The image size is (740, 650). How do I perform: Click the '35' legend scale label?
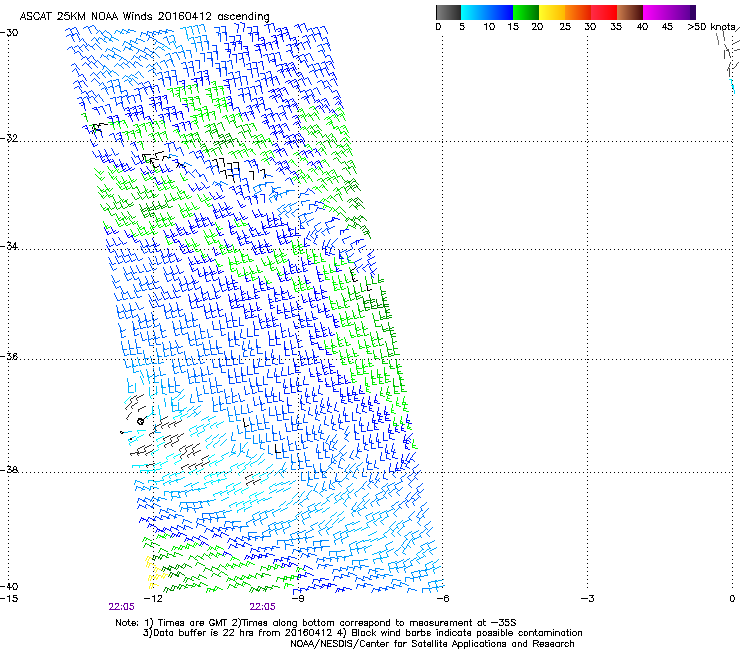coord(616,27)
